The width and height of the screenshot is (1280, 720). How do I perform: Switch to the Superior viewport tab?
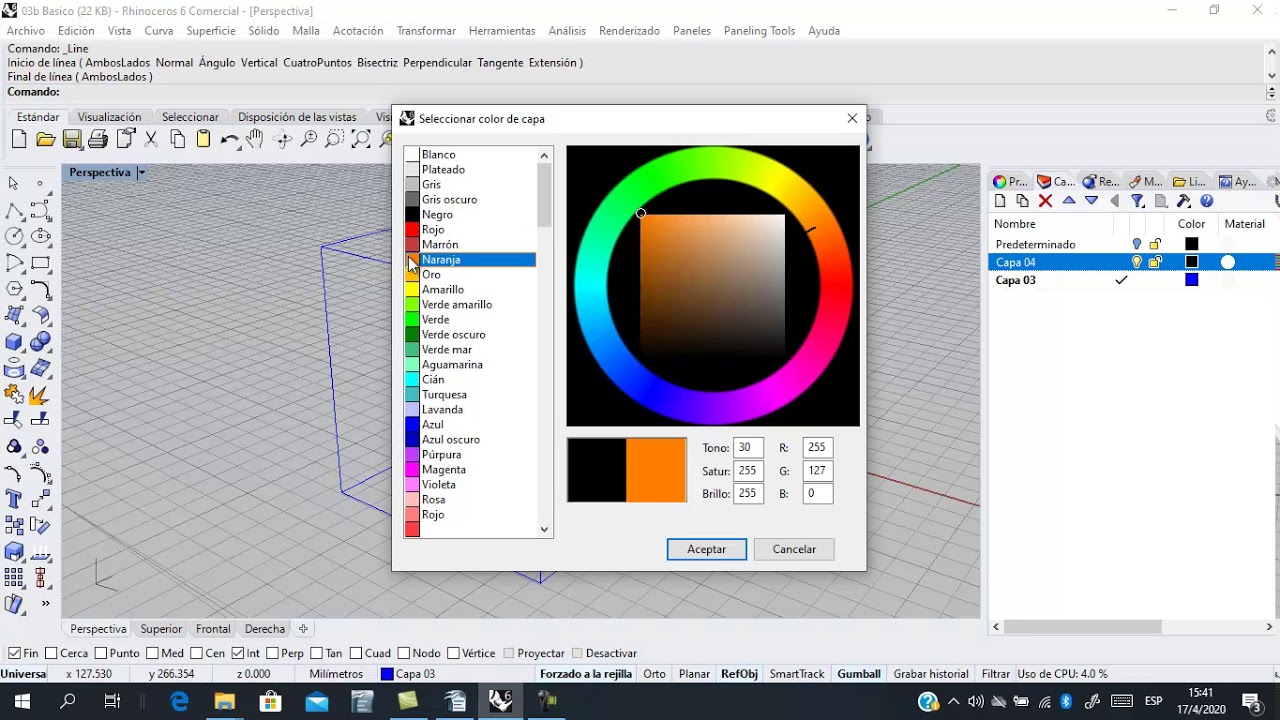(161, 629)
